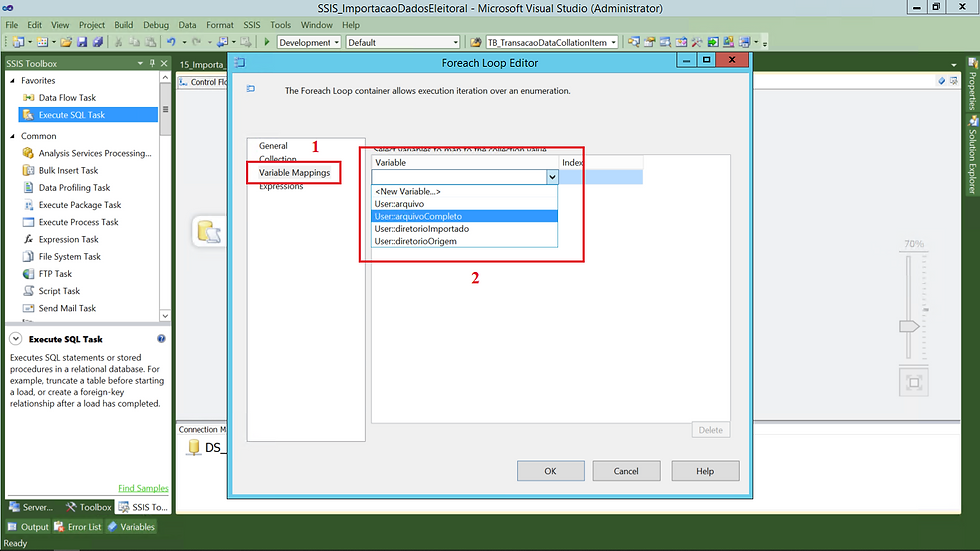
Task: Click the Paste toolbar icon
Action: point(151,42)
